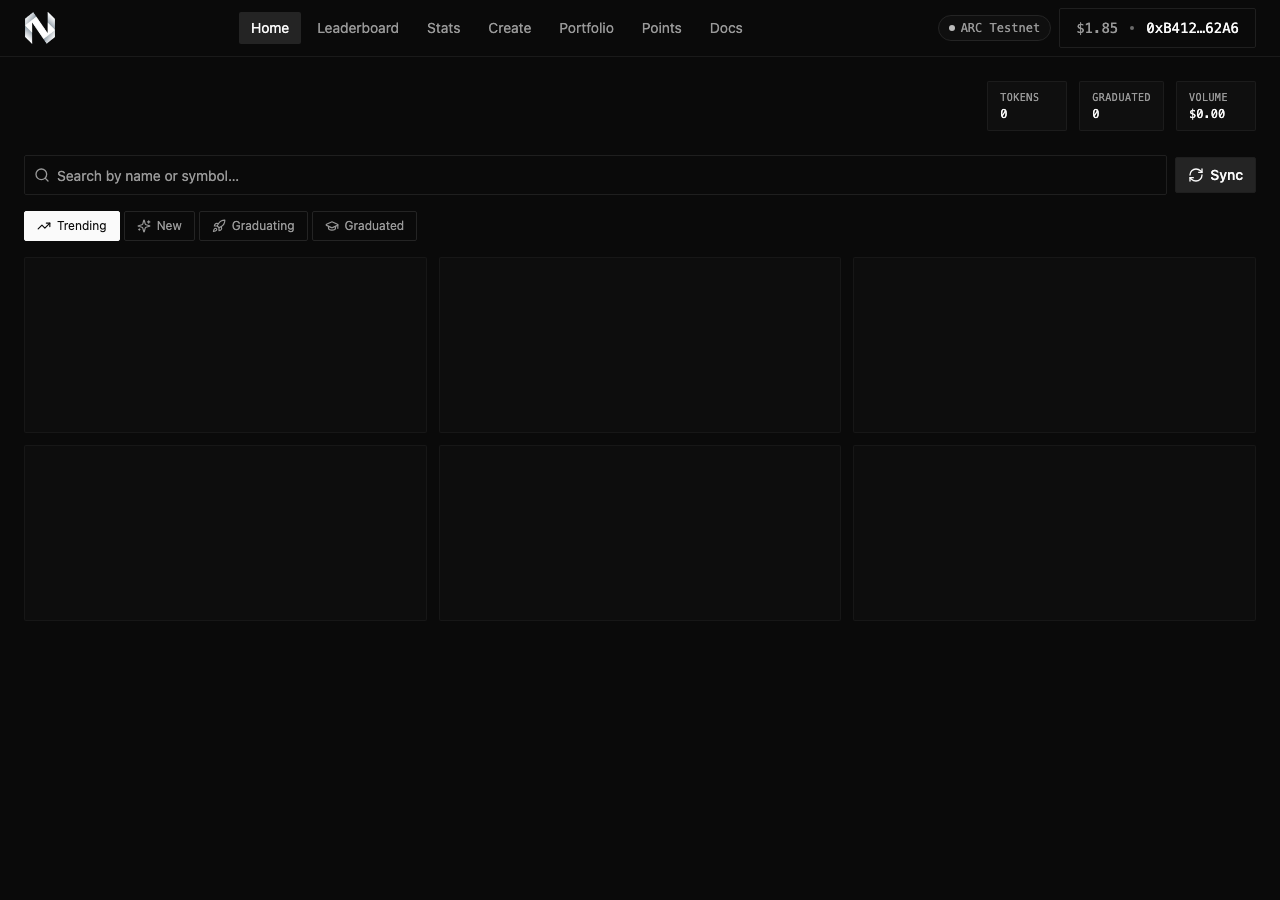Select the Graduated filter tab
This screenshot has height=900, width=1280.
[x=364, y=226]
